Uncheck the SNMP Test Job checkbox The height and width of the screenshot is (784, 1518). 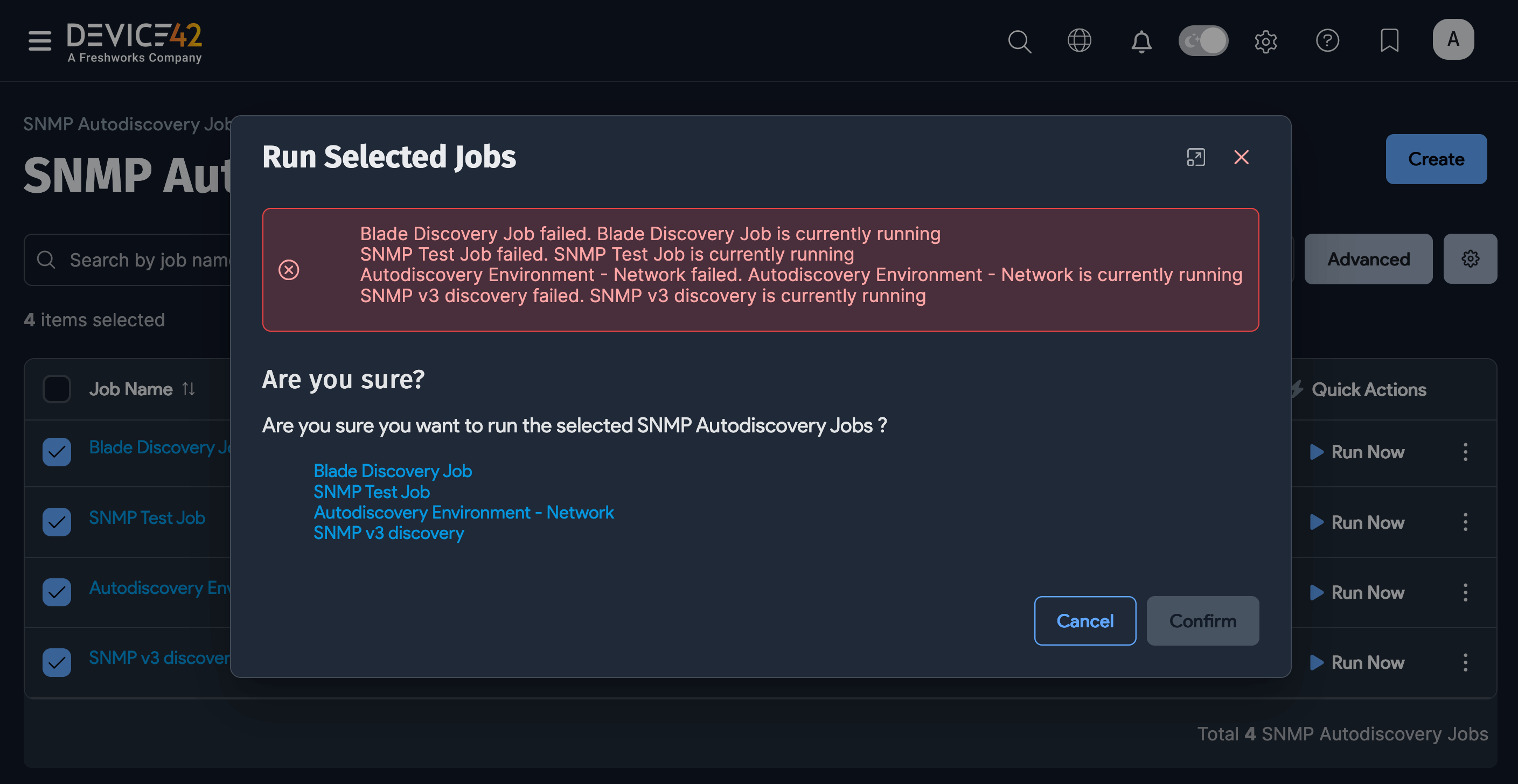(x=57, y=521)
